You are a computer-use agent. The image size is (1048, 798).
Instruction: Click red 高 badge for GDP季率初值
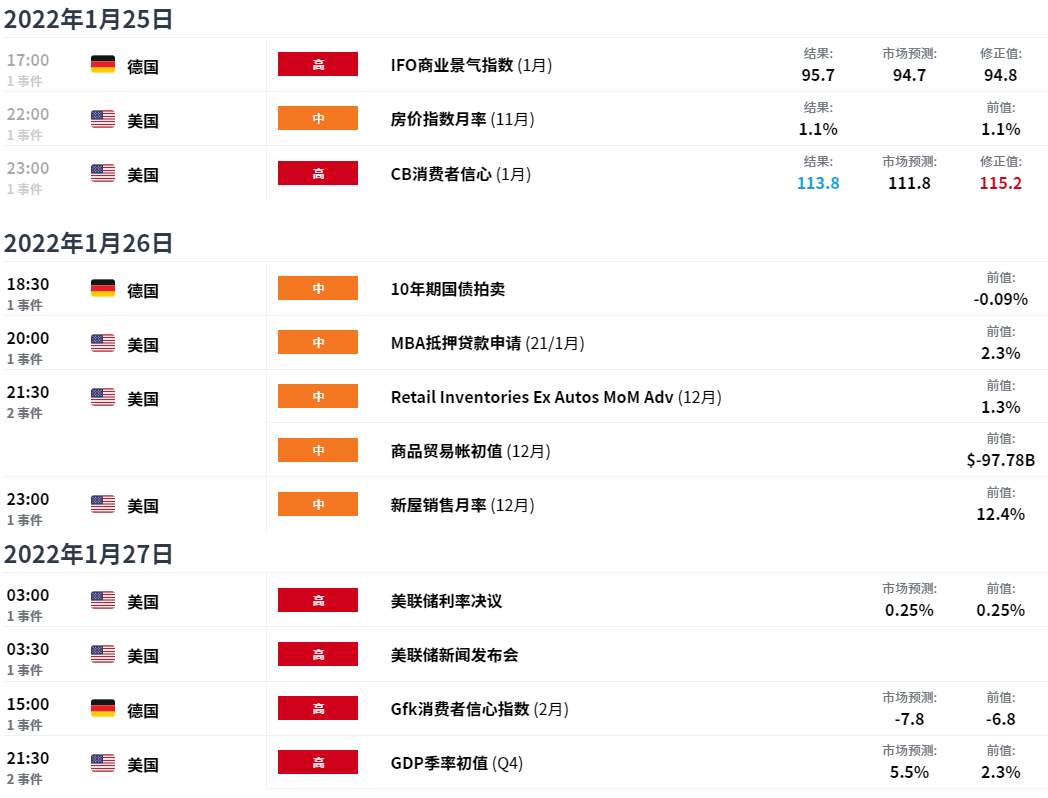pos(318,762)
